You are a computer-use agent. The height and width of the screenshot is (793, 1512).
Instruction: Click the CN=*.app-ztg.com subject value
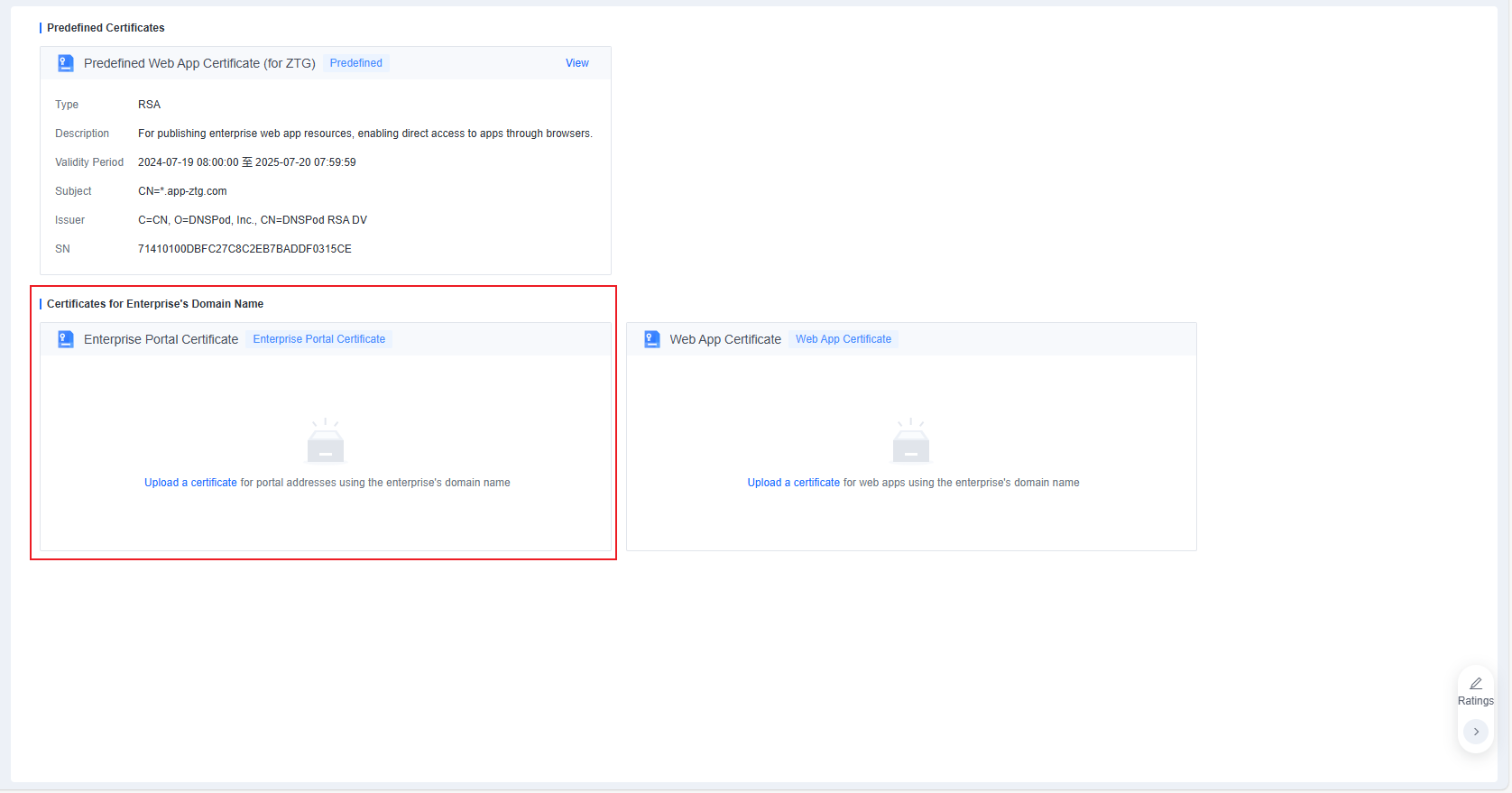pos(182,191)
